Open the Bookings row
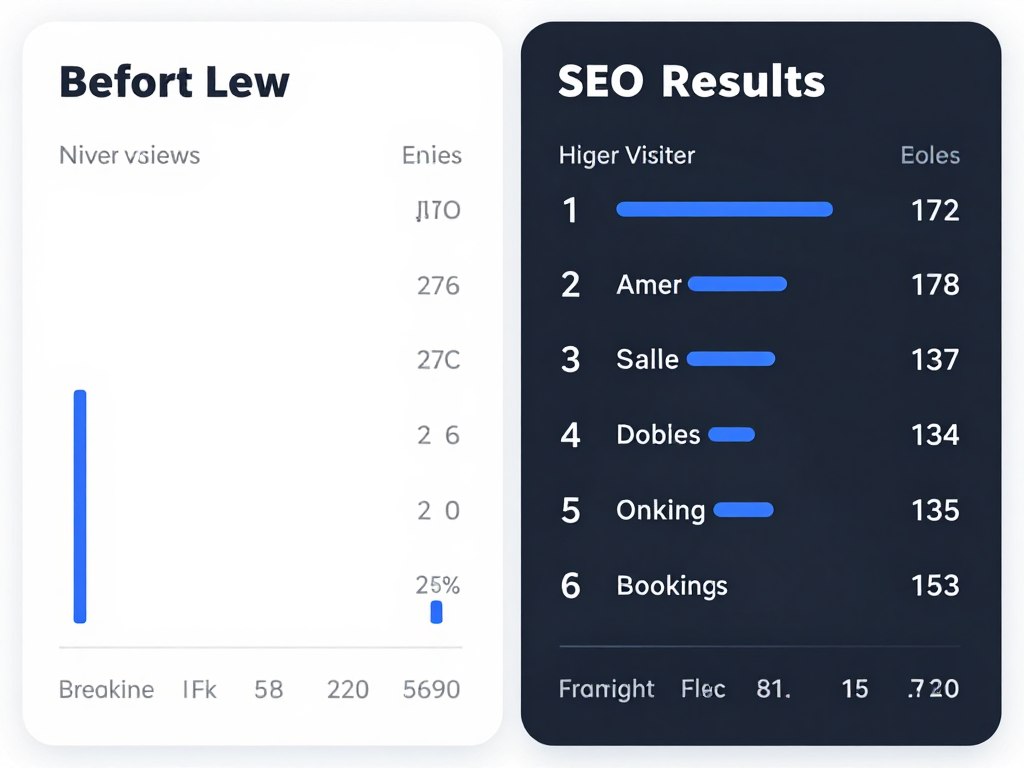1024x768 pixels. click(x=760, y=585)
